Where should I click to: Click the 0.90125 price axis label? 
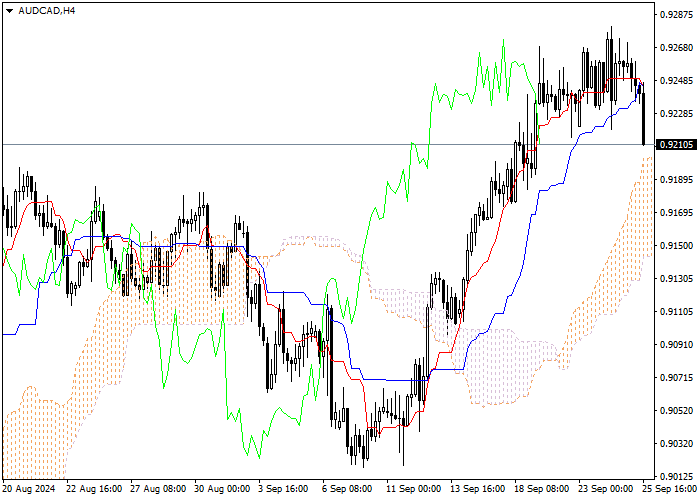click(677, 476)
